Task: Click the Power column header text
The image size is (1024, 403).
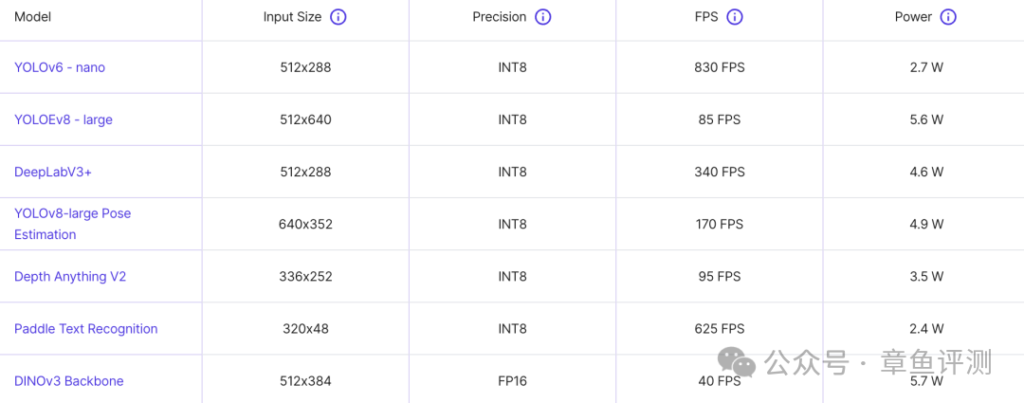Action: pyautogui.click(x=913, y=17)
